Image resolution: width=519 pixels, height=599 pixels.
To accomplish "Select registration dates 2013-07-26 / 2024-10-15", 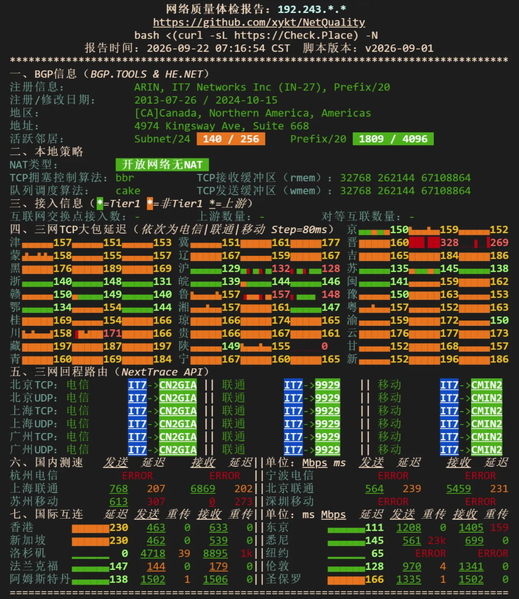I will pos(206,100).
